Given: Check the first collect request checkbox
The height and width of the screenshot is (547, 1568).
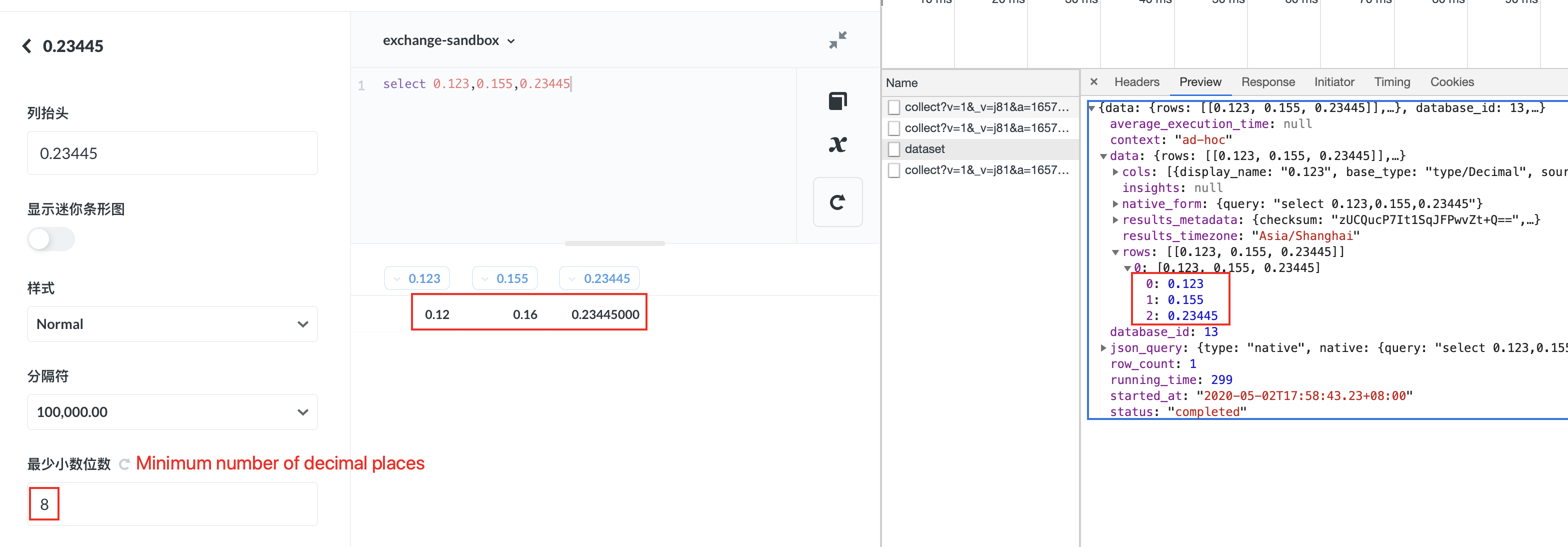Looking at the screenshot, I should (894, 107).
